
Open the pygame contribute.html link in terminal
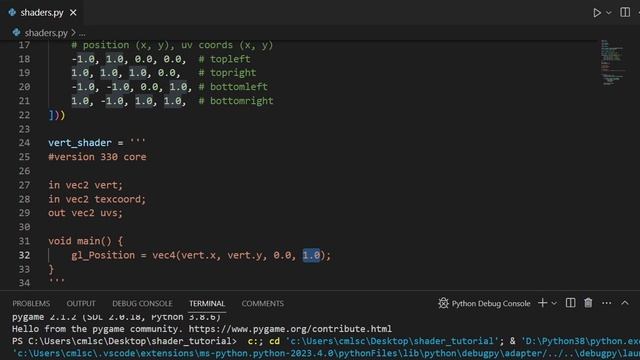pos(290,329)
